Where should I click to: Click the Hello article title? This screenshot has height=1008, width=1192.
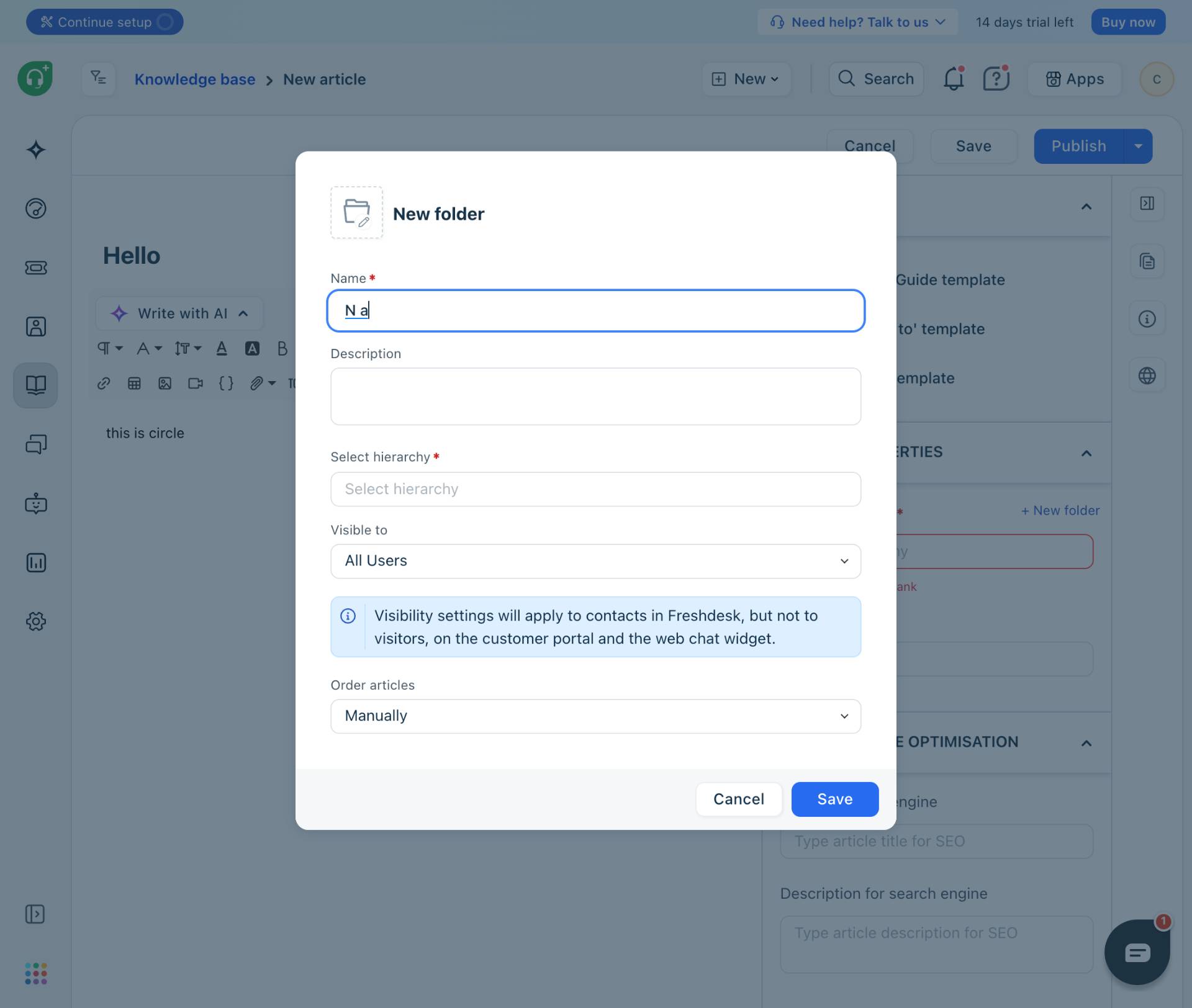tap(132, 256)
